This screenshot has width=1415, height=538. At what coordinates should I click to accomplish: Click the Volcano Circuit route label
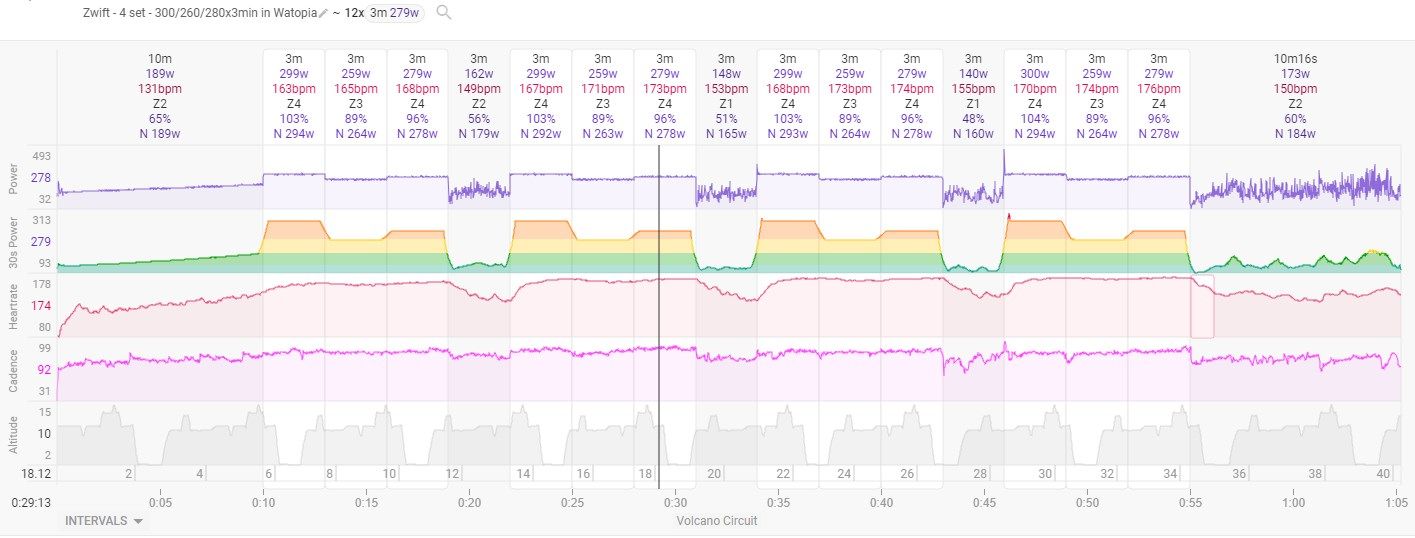[717, 521]
